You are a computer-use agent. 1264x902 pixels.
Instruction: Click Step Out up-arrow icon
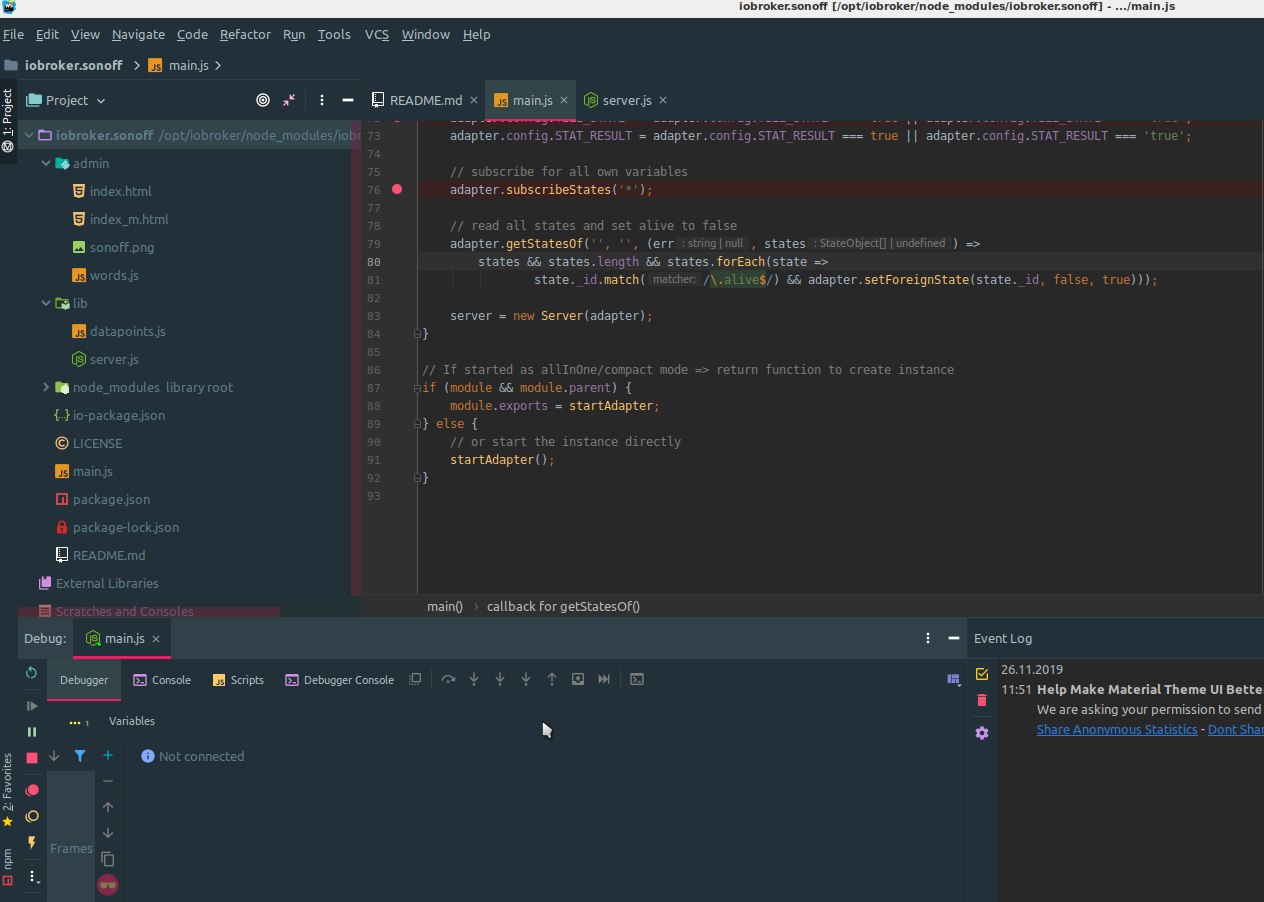552,679
